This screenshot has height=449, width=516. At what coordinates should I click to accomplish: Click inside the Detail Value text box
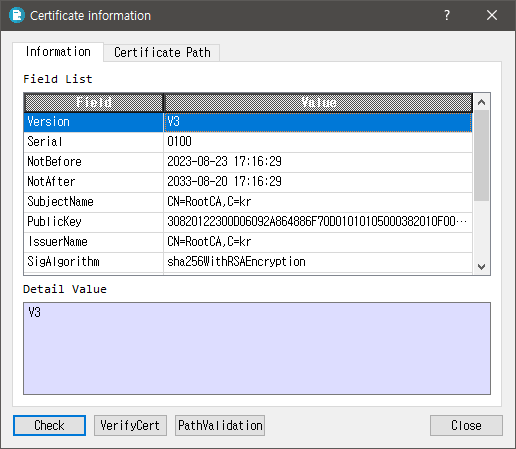(x=257, y=348)
